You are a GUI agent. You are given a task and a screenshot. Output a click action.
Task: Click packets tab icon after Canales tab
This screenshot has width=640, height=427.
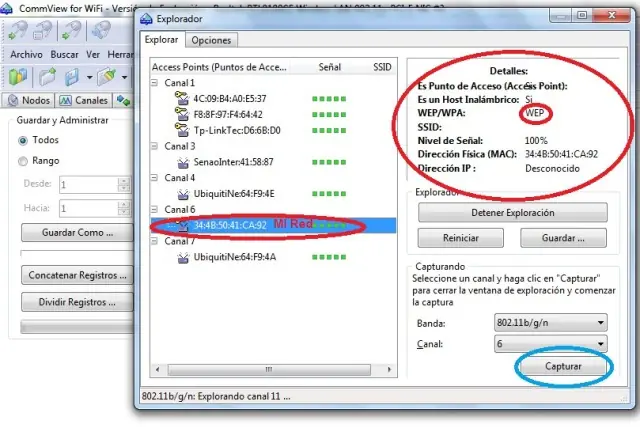123,100
